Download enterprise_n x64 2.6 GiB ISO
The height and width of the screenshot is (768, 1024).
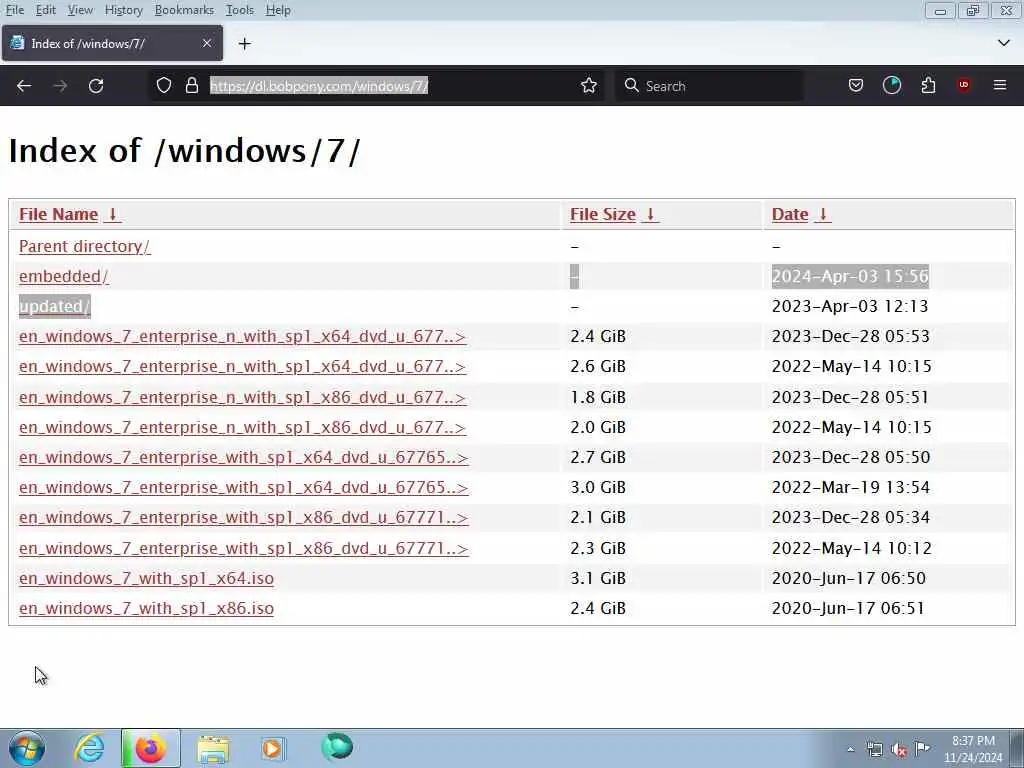(x=242, y=366)
